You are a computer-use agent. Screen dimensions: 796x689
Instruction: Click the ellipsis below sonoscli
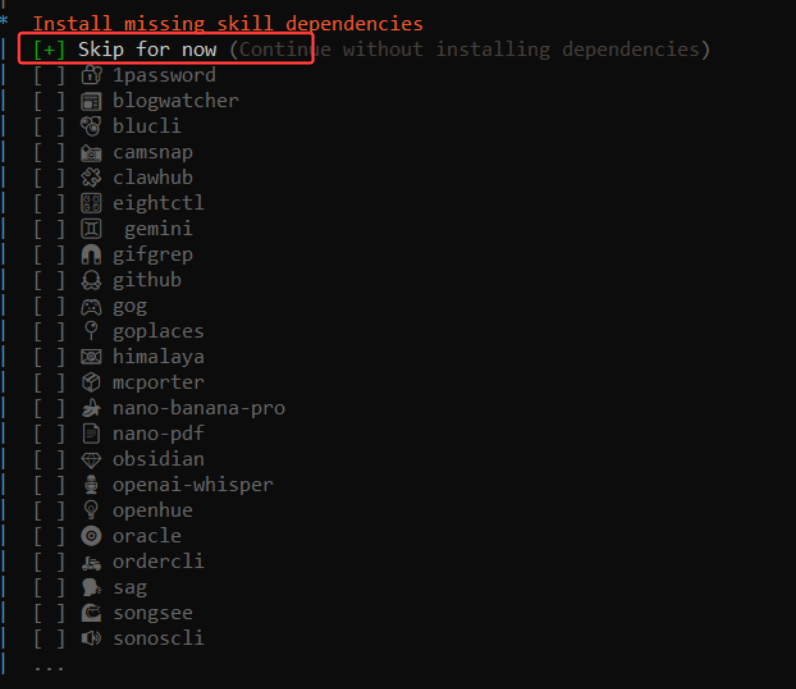(x=49, y=665)
